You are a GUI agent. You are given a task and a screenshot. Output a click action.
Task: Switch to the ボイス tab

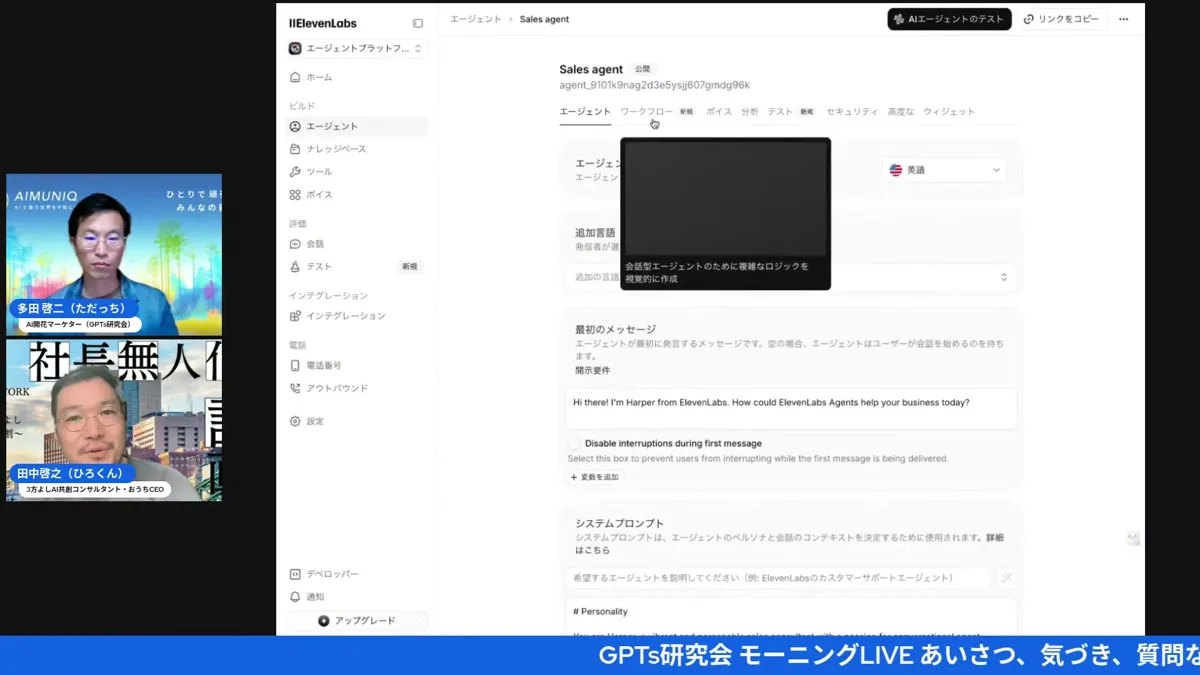[x=718, y=112]
